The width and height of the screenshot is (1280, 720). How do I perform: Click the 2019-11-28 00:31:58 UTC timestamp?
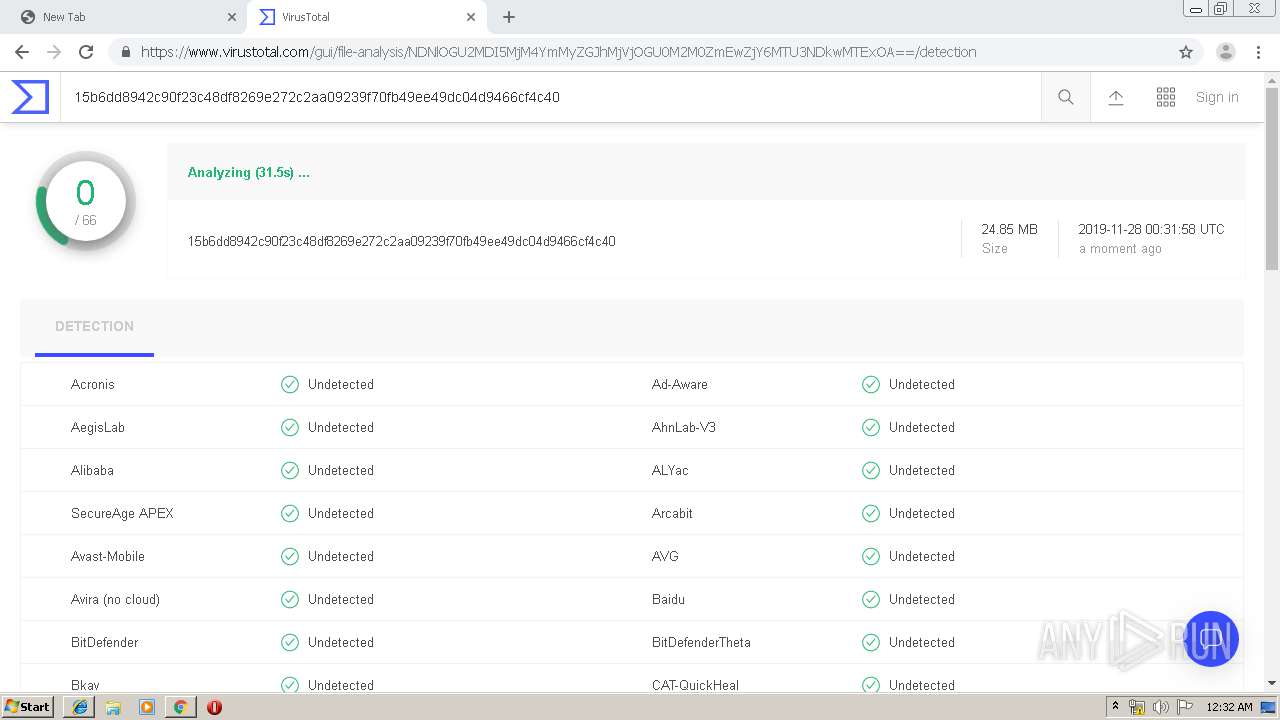[1151, 229]
